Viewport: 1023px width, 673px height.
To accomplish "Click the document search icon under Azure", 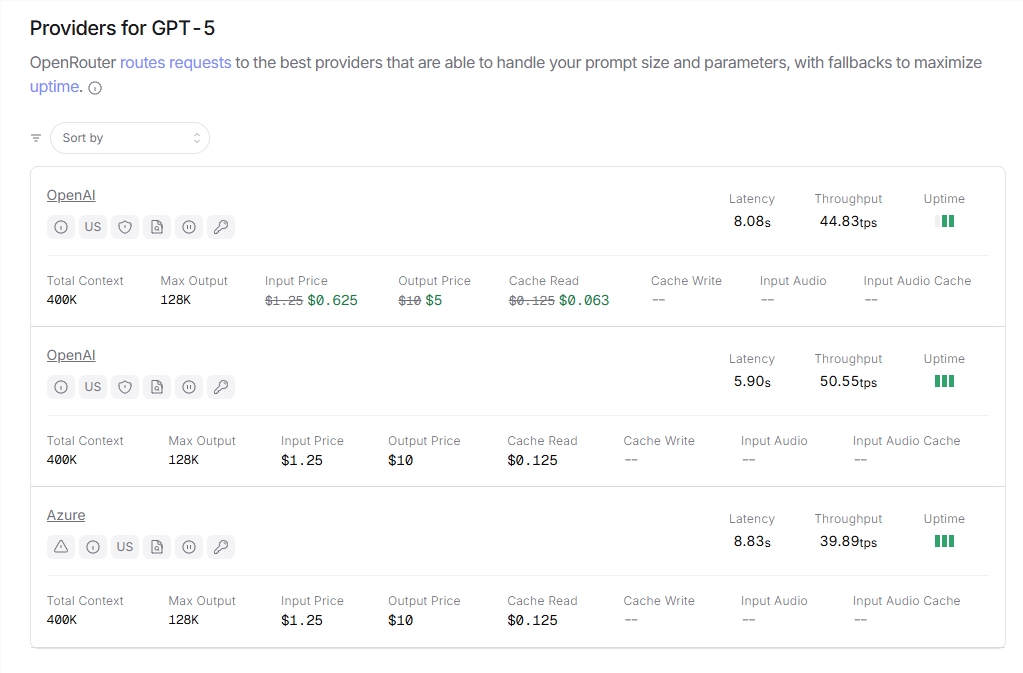I will click(157, 547).
